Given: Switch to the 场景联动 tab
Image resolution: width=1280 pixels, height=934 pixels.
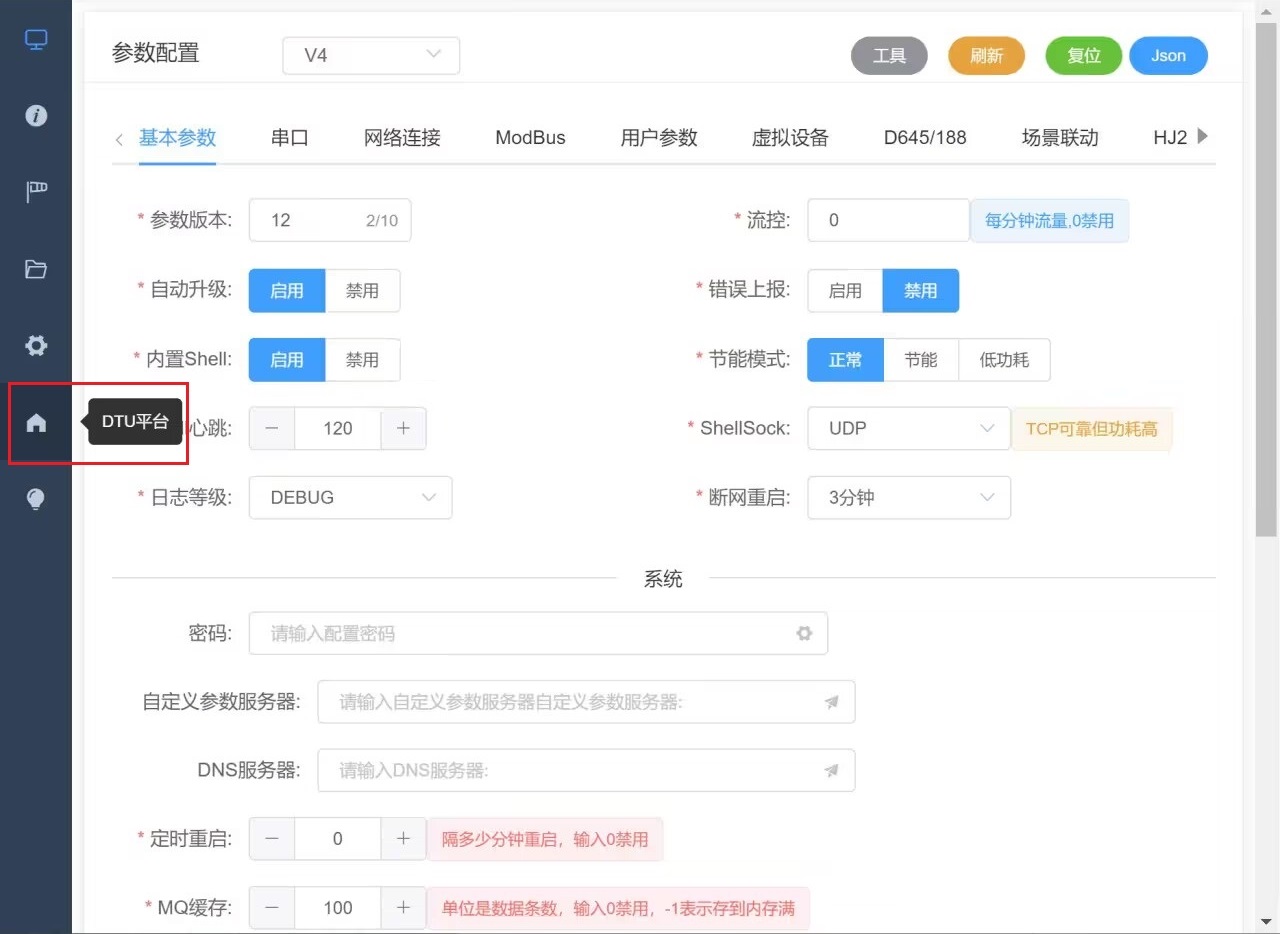Looking at the screenshot, I should pos(1060,138).
